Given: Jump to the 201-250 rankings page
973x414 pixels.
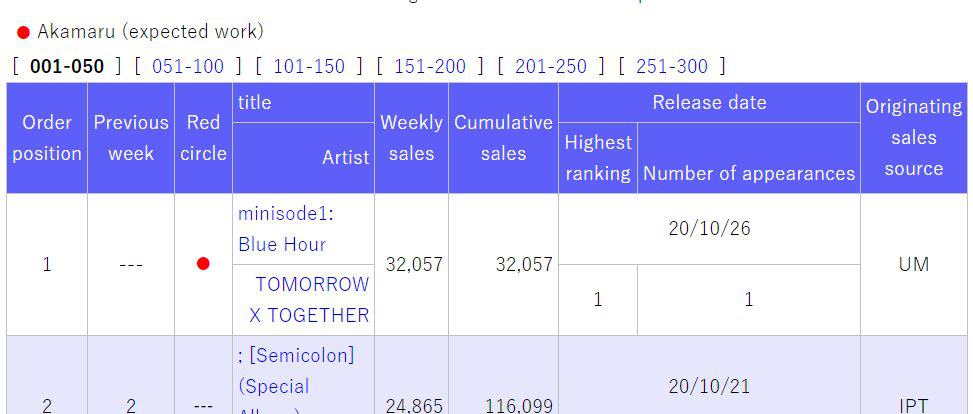Looking at the screenshot, I should 551,66.
